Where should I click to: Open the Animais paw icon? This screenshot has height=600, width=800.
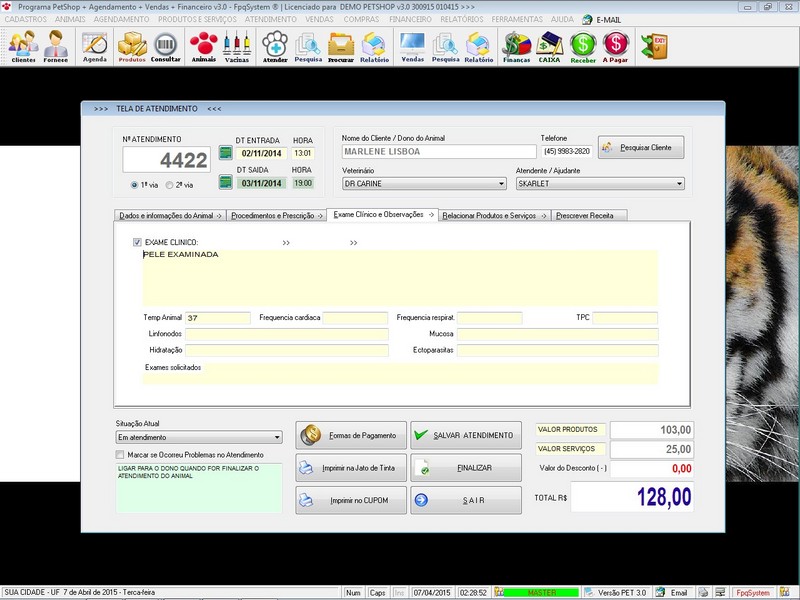[x=203, y=46]
